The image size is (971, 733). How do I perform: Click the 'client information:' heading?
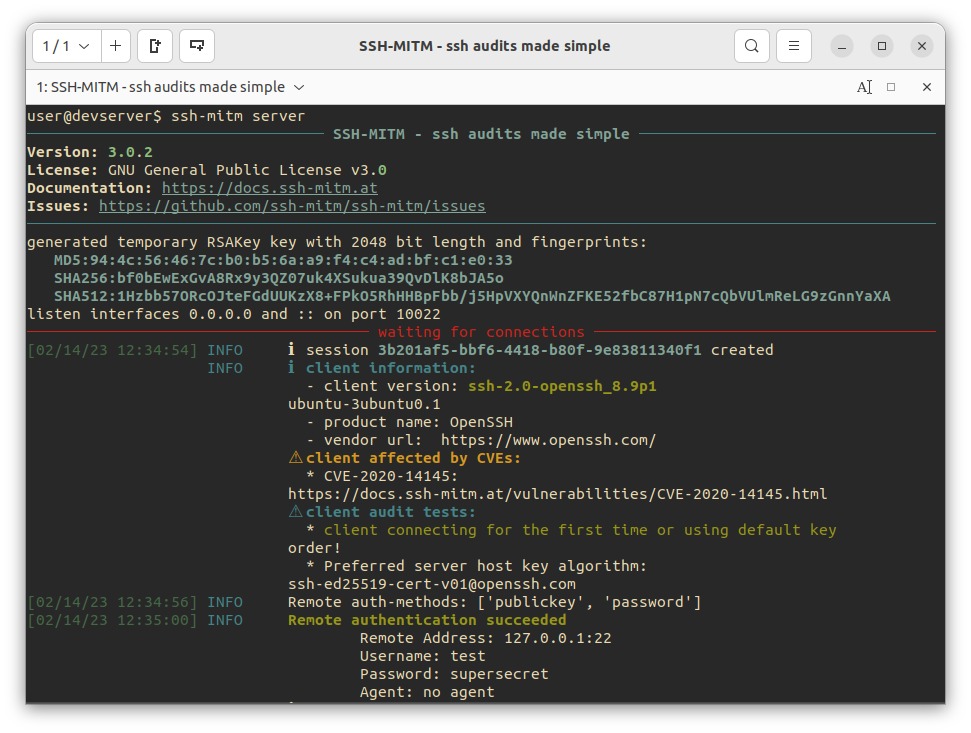click(391, 368)
